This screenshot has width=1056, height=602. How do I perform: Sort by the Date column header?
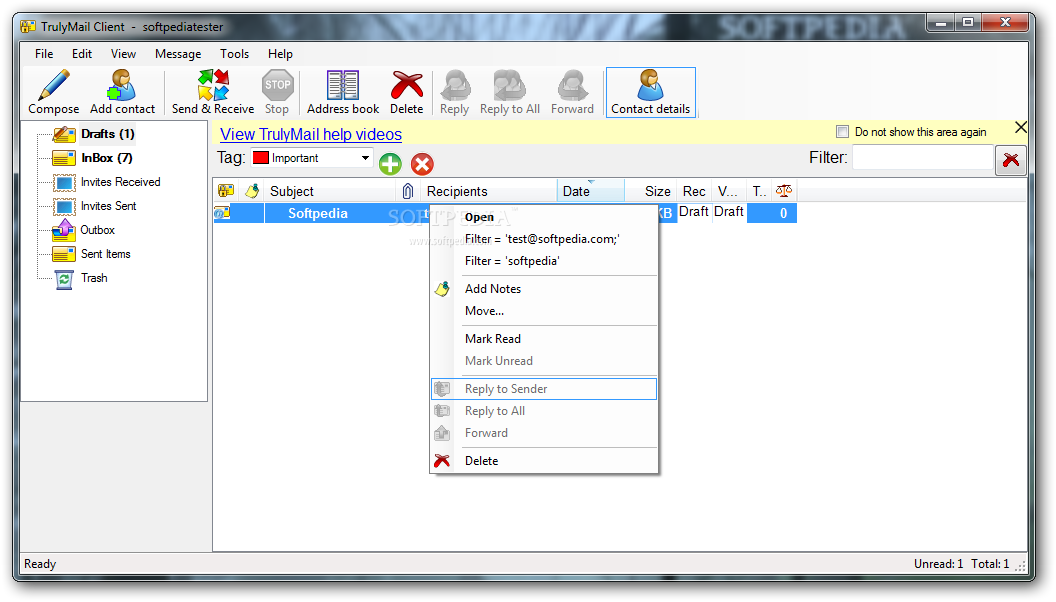(x=591, y=191)
